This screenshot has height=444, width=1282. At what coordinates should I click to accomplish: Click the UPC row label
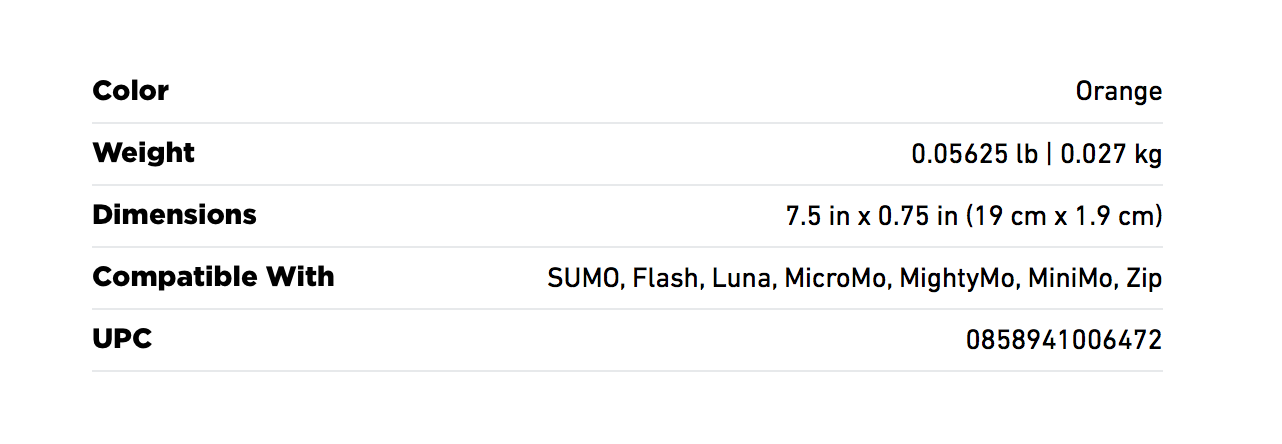(x=122, y=339)
